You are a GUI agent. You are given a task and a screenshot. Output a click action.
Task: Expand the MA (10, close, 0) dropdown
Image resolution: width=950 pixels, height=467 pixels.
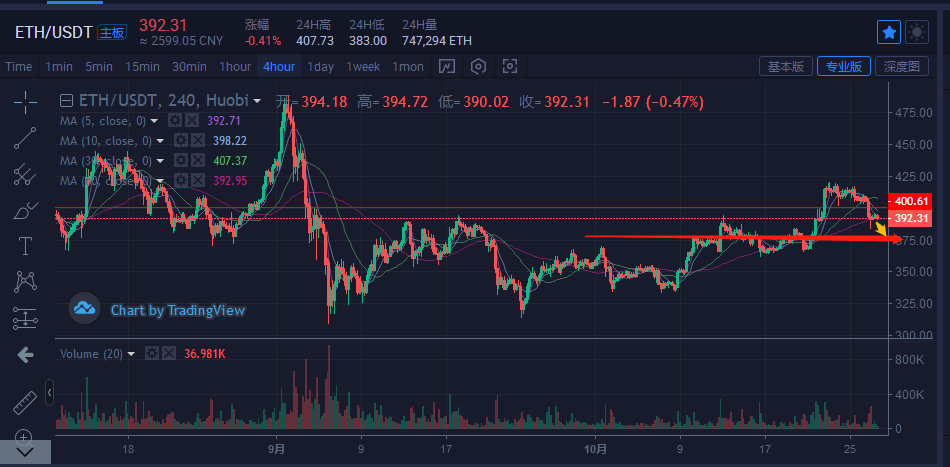[160, 141]
